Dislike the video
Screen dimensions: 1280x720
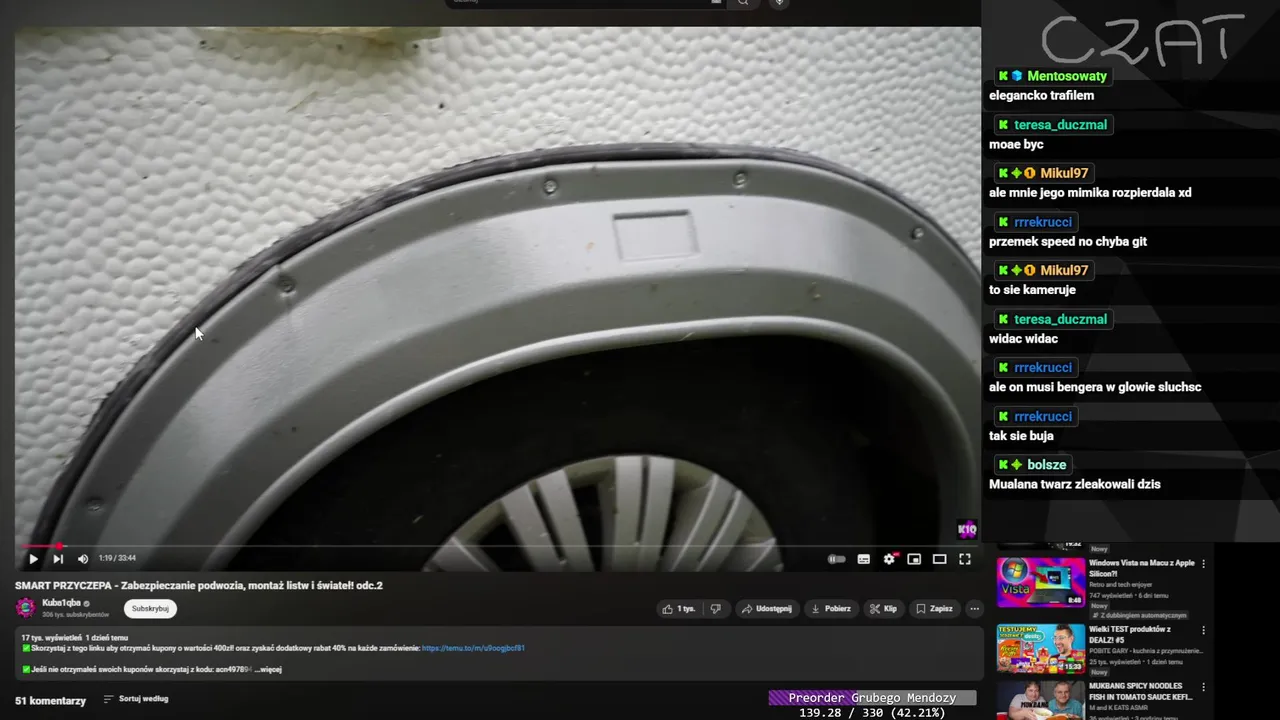715,608
